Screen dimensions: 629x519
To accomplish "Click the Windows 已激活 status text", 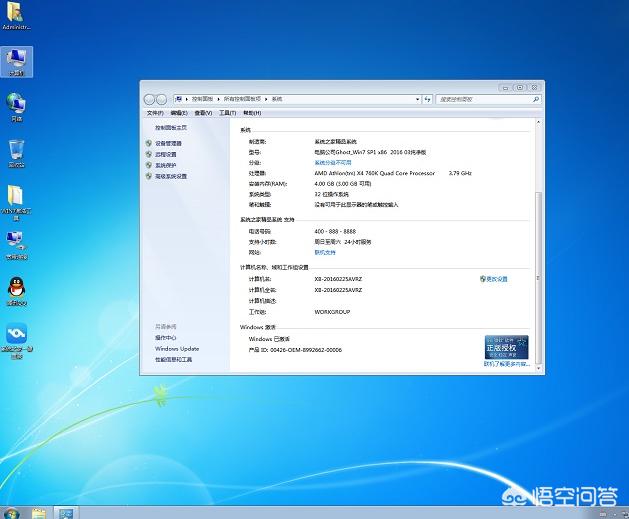I will 269,339.
